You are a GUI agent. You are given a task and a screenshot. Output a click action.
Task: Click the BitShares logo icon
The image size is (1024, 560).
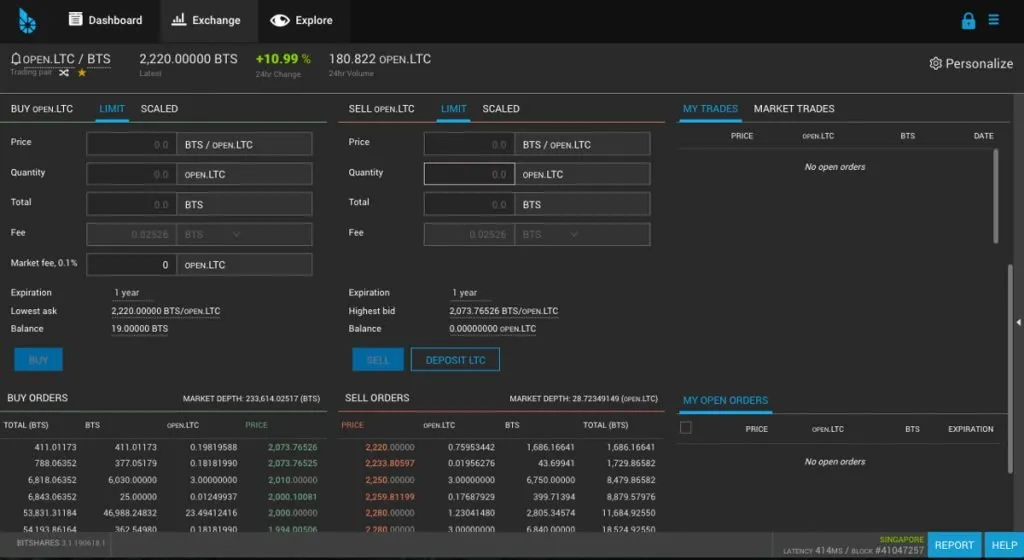(27, 21)
